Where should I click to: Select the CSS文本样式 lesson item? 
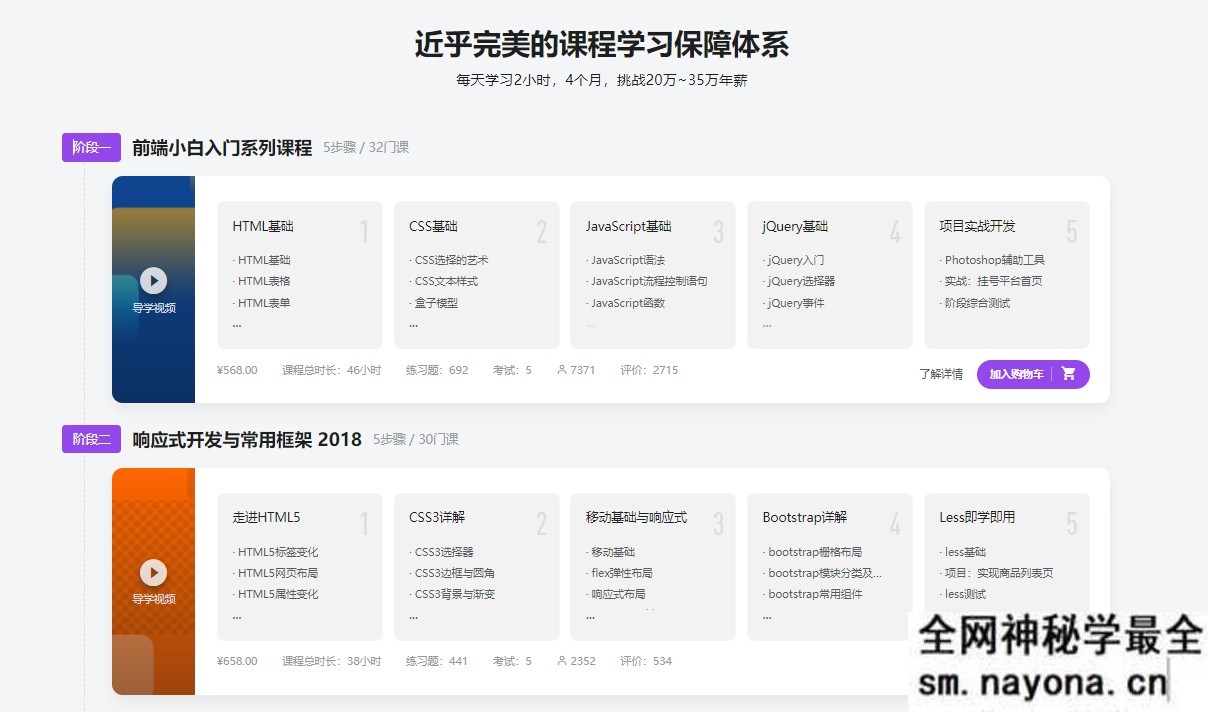(446, 281)
